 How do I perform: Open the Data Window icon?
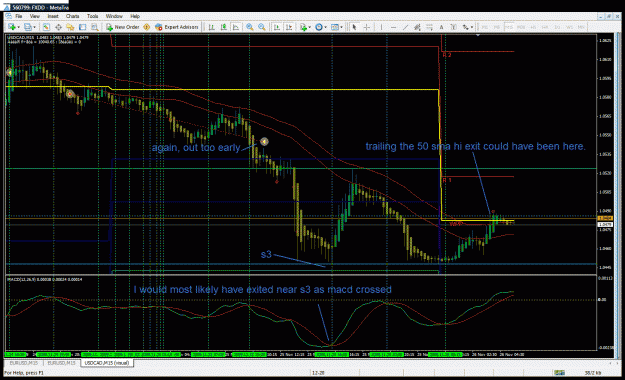coord(58,27)
